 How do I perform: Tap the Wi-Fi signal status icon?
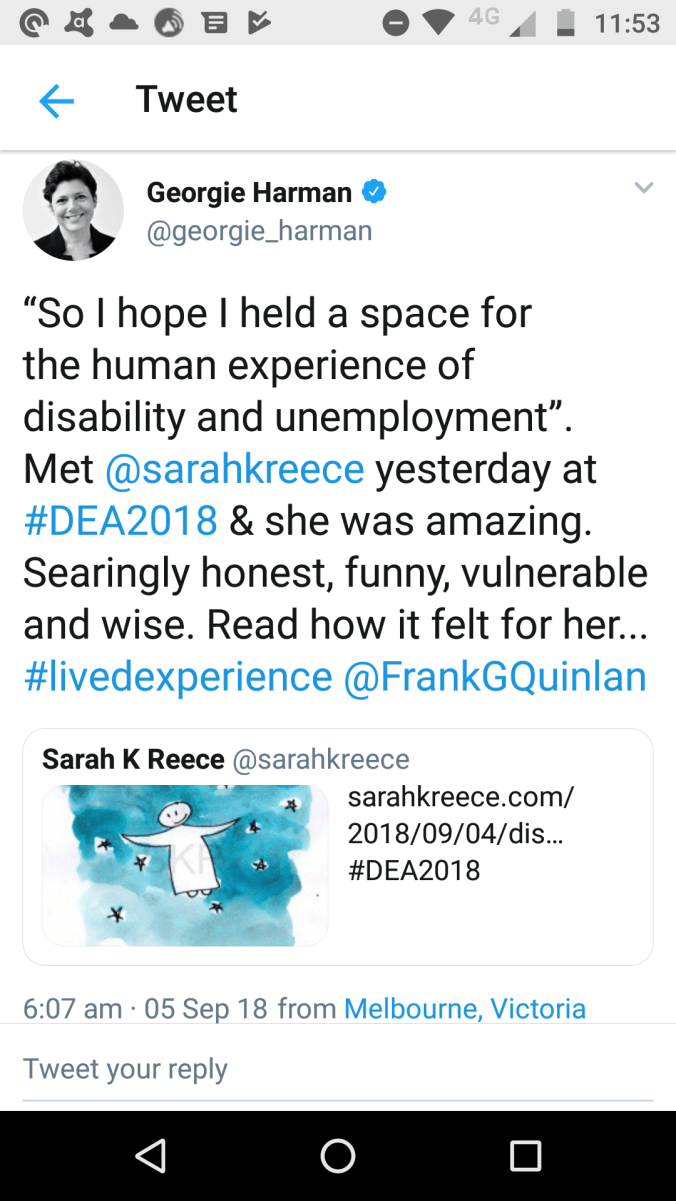[439, 23]
